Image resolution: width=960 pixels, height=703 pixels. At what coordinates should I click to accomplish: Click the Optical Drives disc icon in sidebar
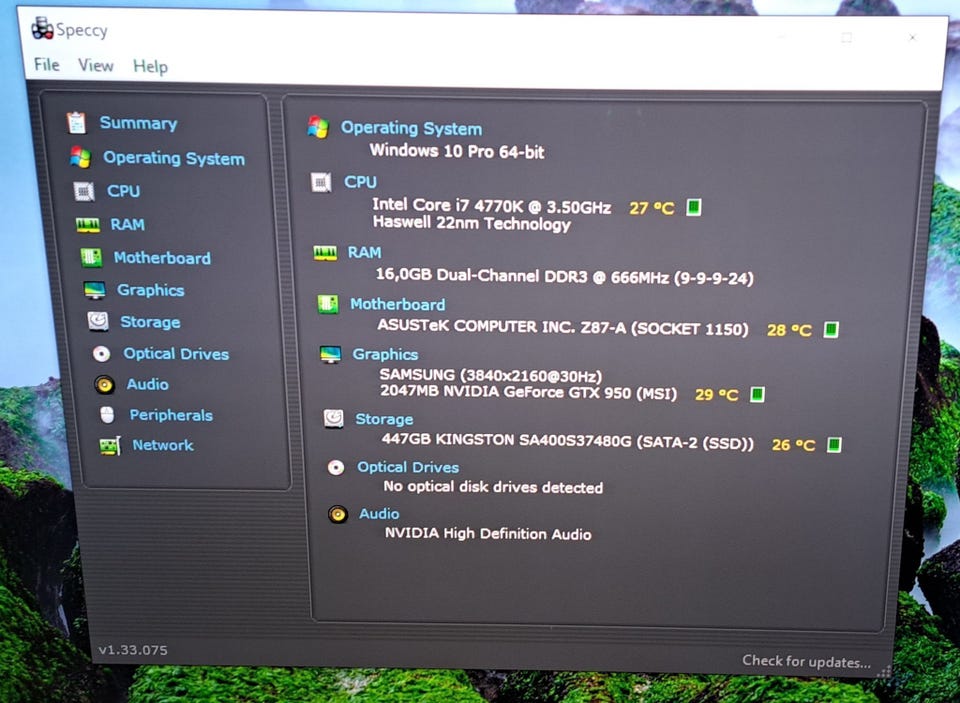102,353
